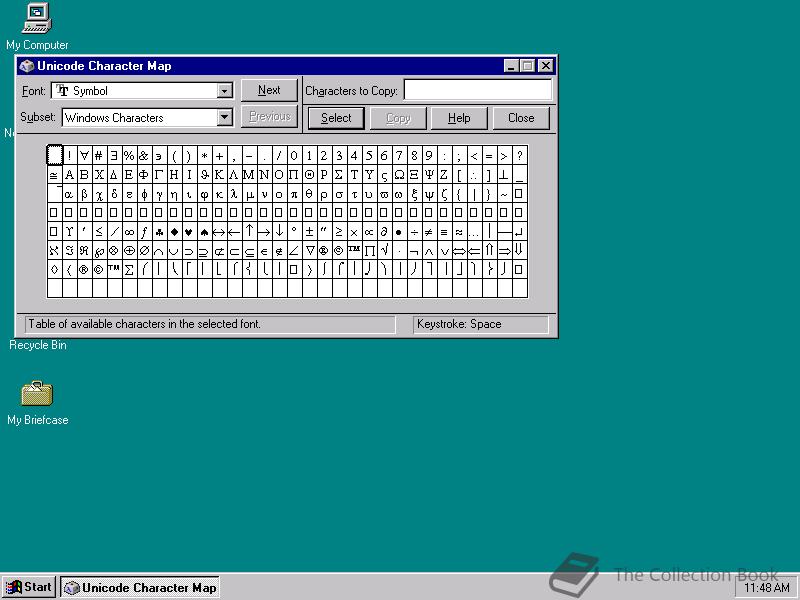800x600 pixels.
Task: Choose capital Omega Ω in the grid
Action: [x=399, y=175]
